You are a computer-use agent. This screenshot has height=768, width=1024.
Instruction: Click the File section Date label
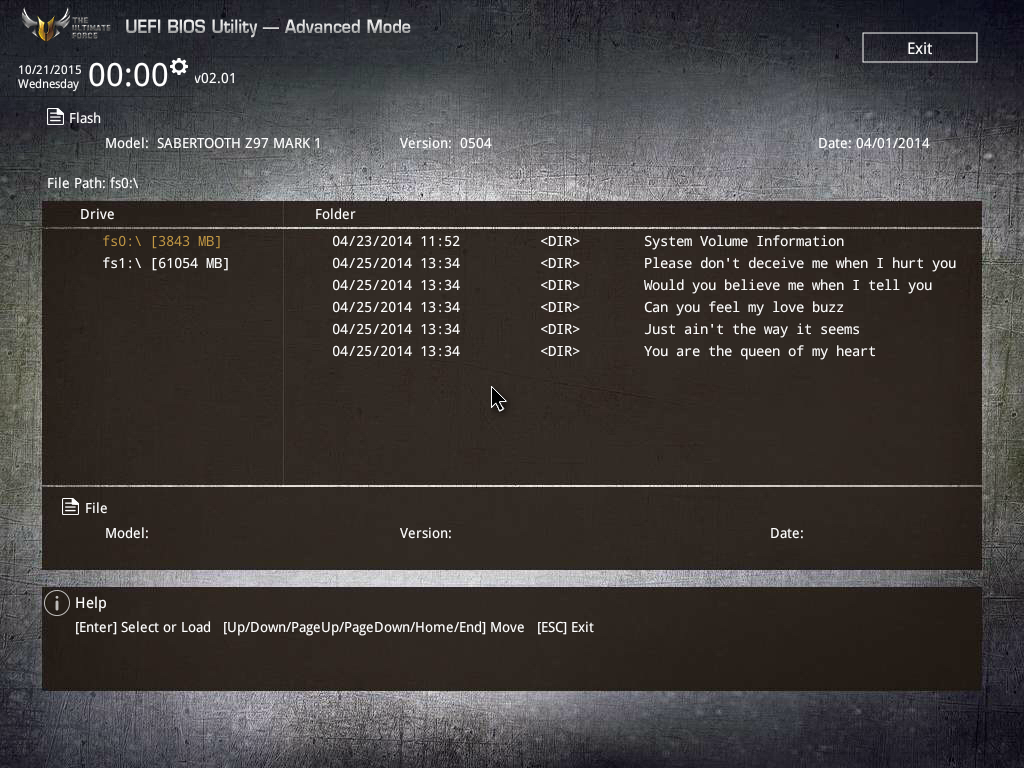pos(787,533)
